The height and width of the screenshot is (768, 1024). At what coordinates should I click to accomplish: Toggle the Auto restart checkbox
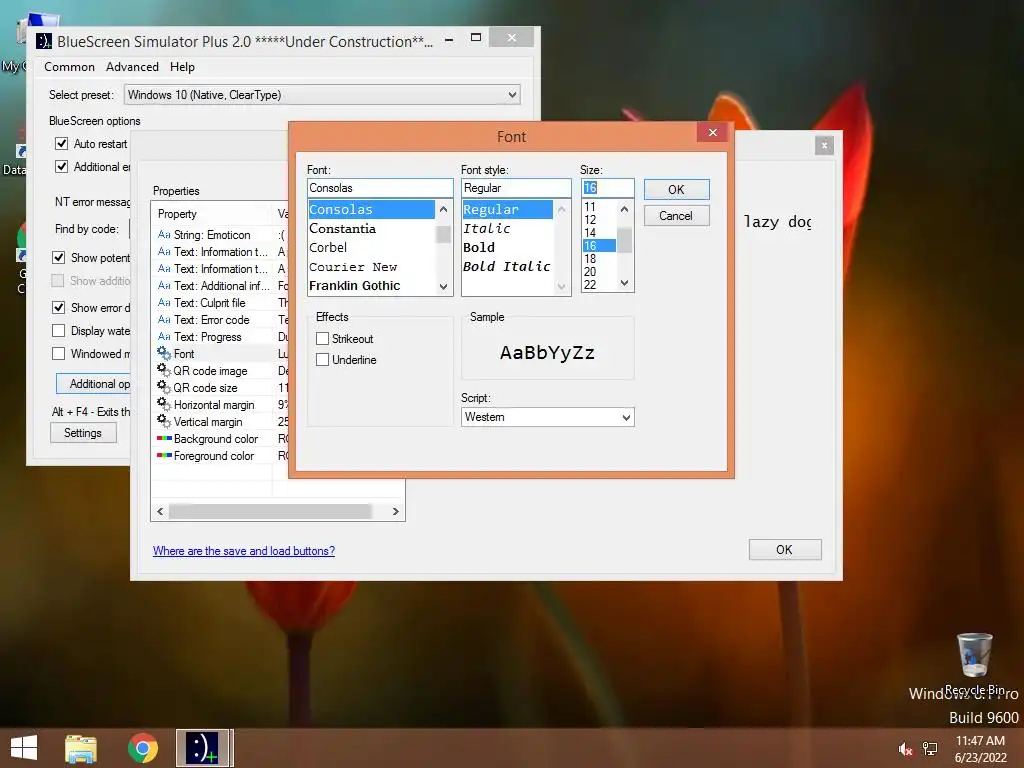click(61, 144)
